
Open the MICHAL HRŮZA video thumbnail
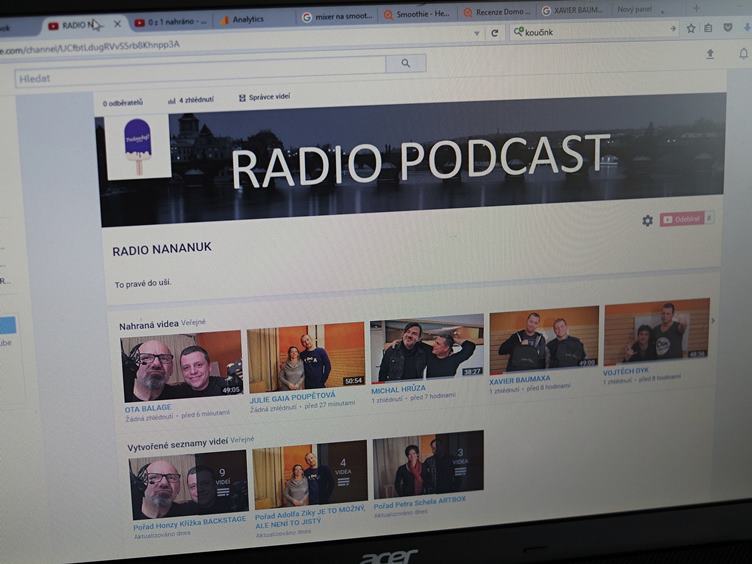point(427,349)
